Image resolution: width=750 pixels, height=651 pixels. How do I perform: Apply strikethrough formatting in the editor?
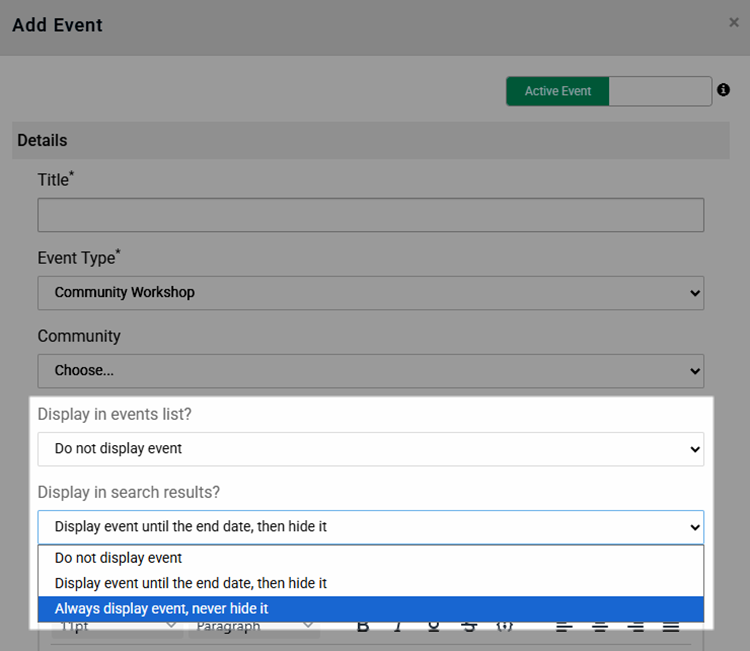point(469,627)
